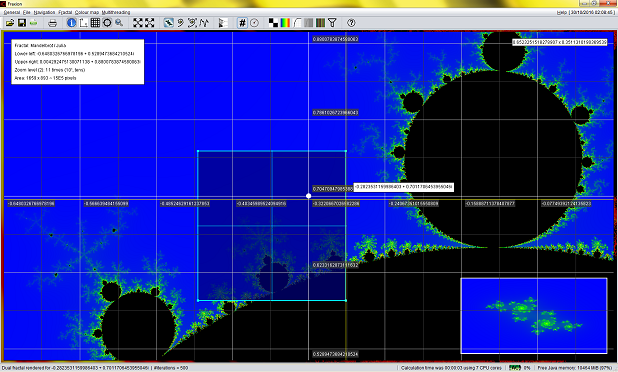Viewport: 618px width, 372px height.
Task: Click the first expand-arrows fit-to-screen icon
Action: click(x=137, y=23)
